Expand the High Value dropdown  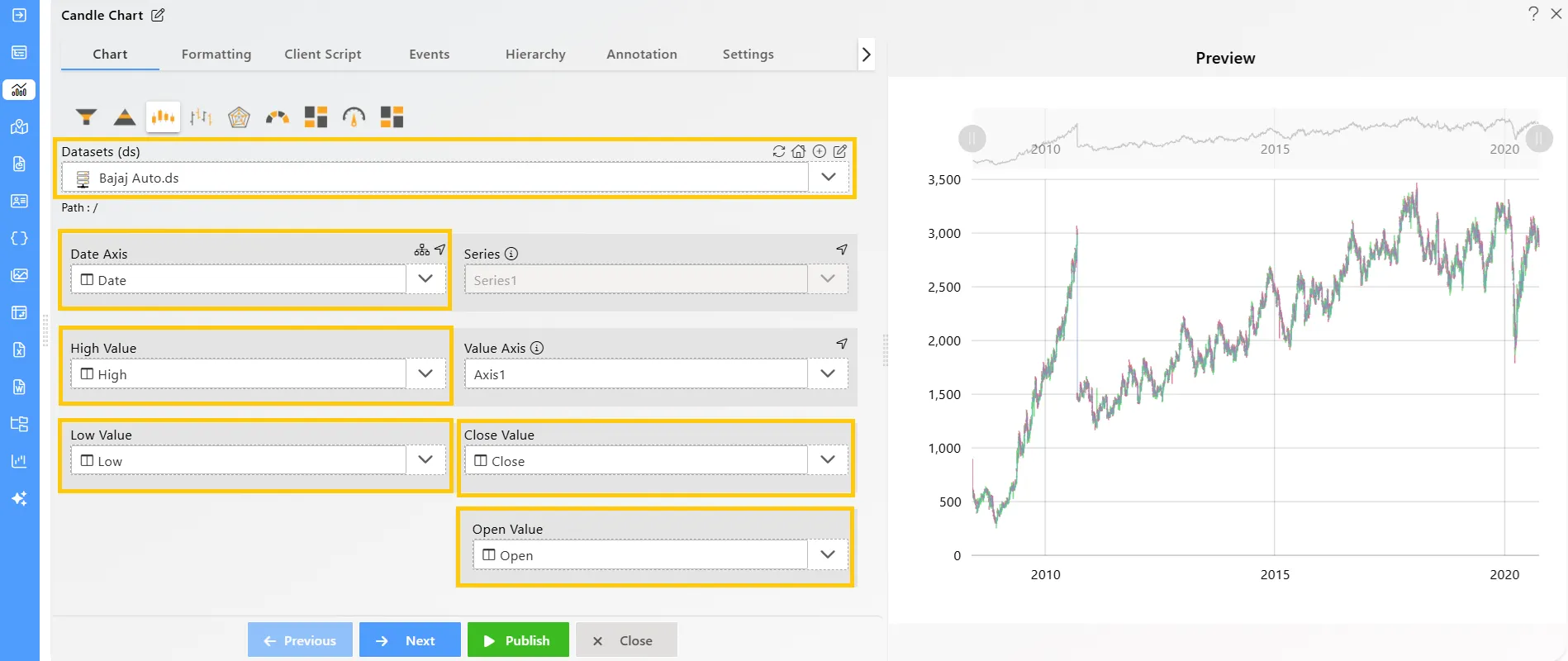coord(425,373)
